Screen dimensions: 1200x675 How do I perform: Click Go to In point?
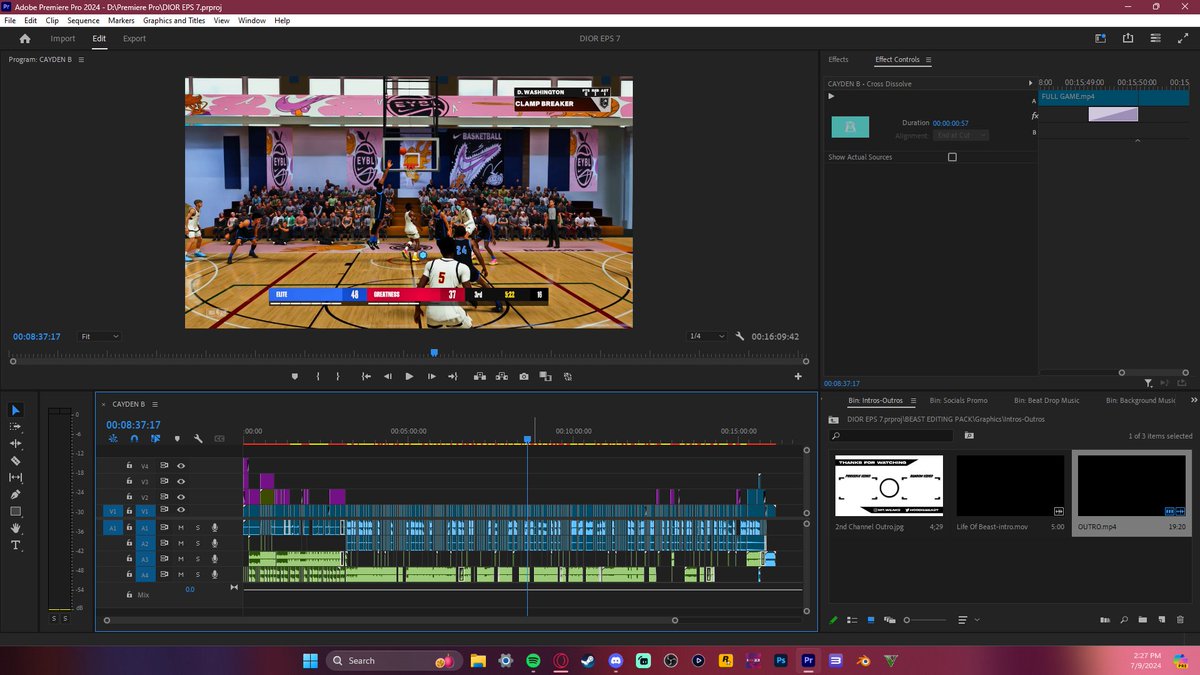(366, 376)
